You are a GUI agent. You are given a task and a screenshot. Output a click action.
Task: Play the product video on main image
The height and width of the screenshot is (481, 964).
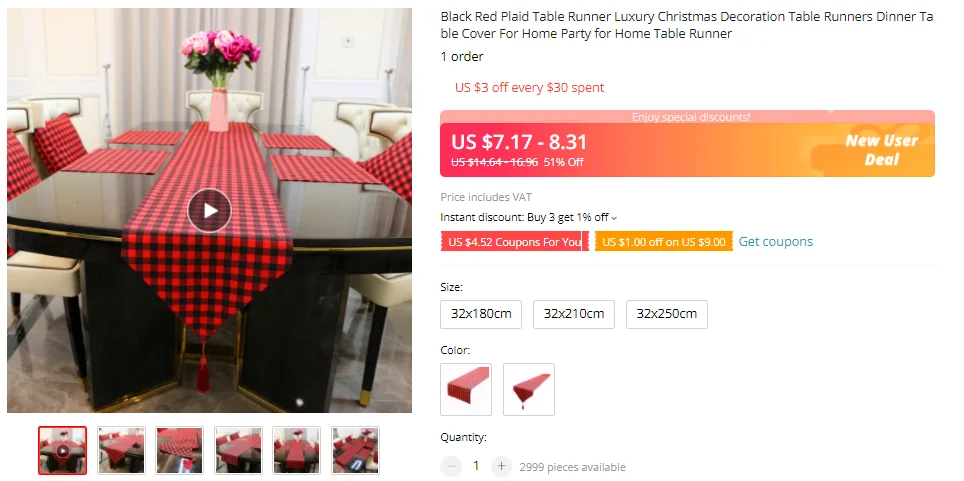click(x=209, y=210)
